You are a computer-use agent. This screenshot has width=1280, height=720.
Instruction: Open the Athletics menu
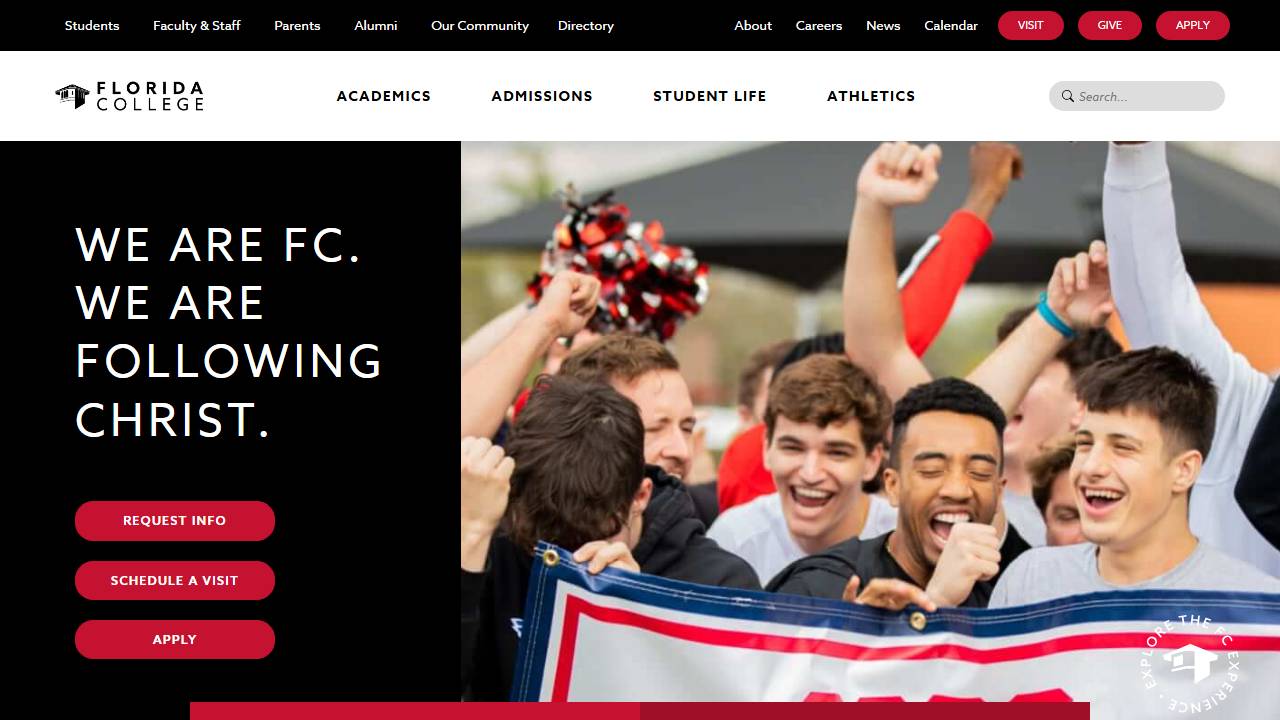[871, 96]
